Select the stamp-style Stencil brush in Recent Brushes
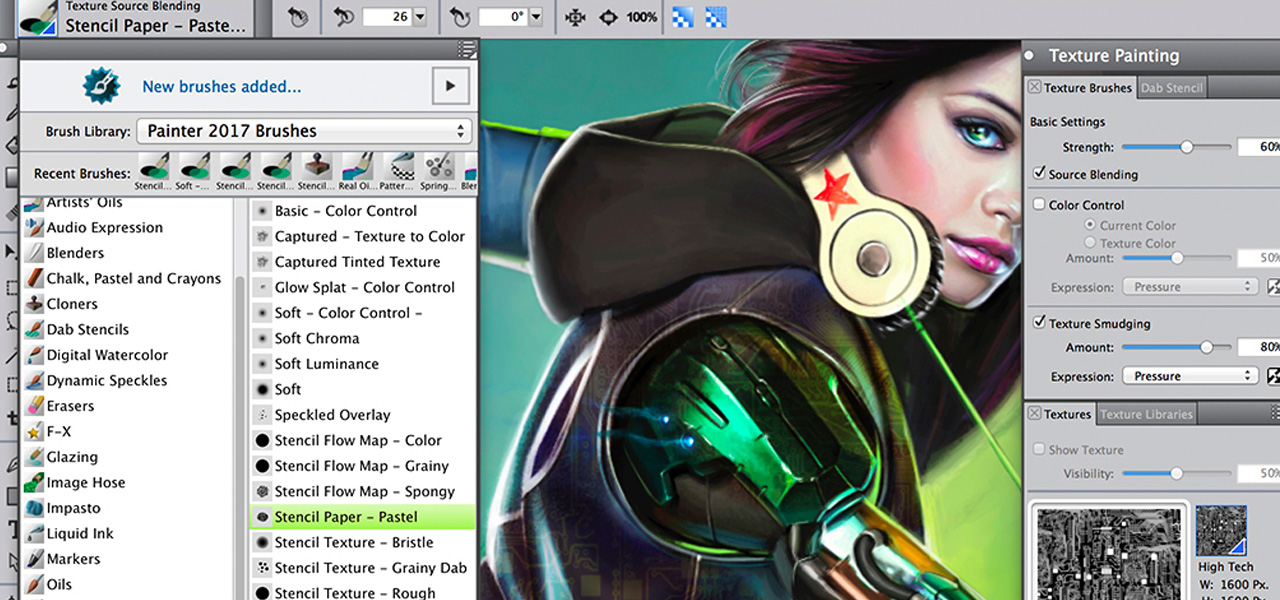Image resolution: width=1280 pixels, height=600 pixels. pos(315,165)
